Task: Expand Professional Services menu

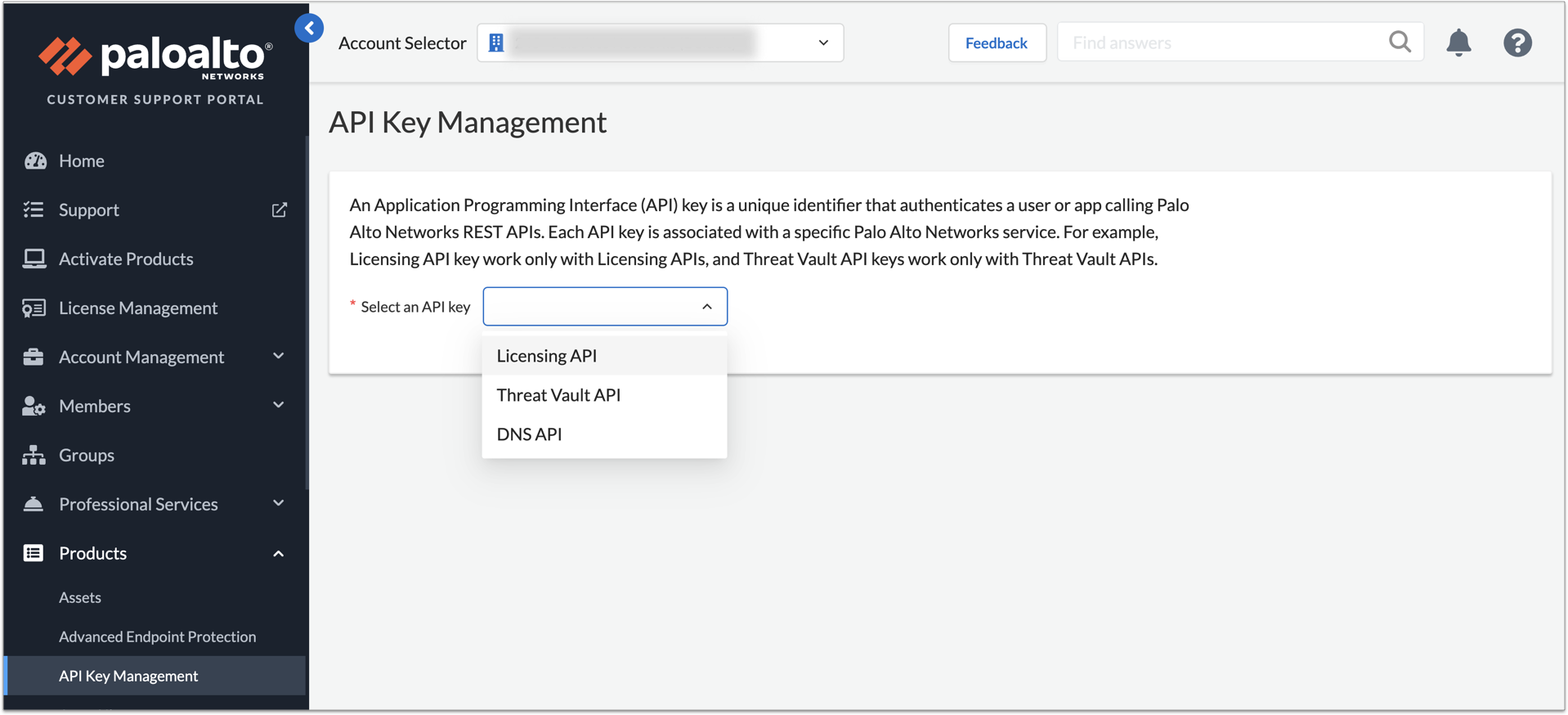Action: [278, 504]
